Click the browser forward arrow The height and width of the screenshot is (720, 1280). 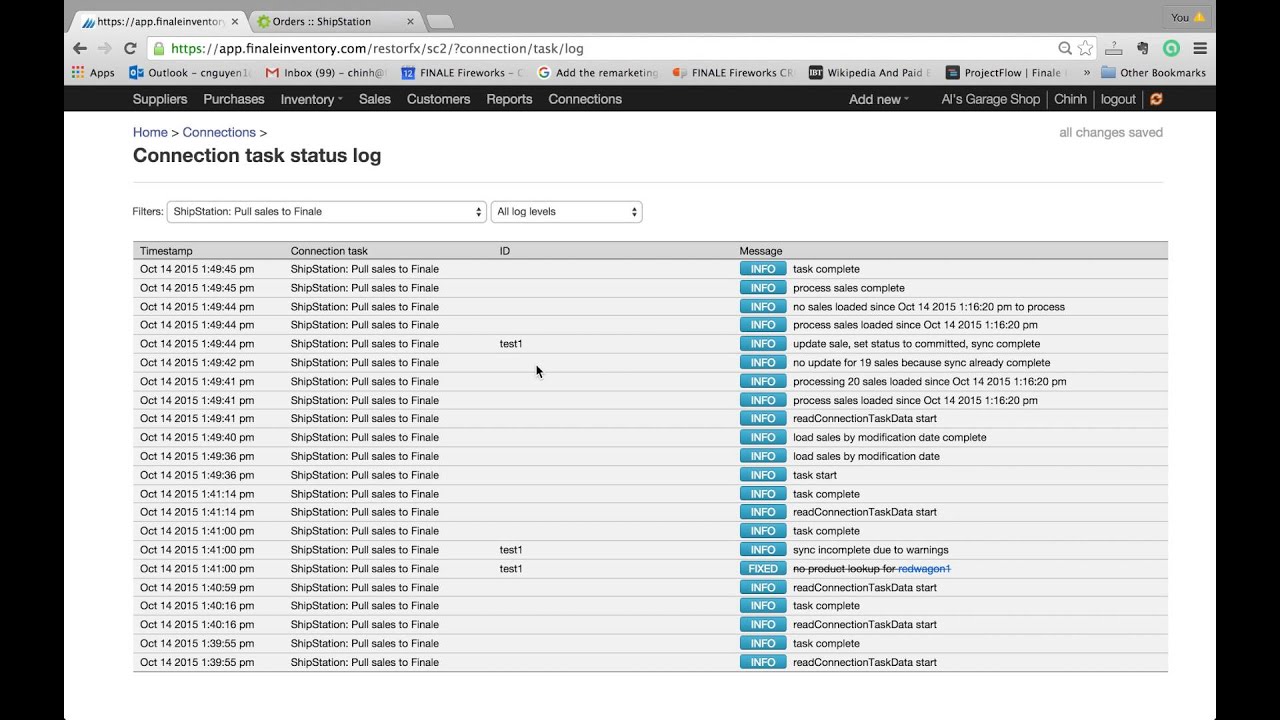(105, 48)
